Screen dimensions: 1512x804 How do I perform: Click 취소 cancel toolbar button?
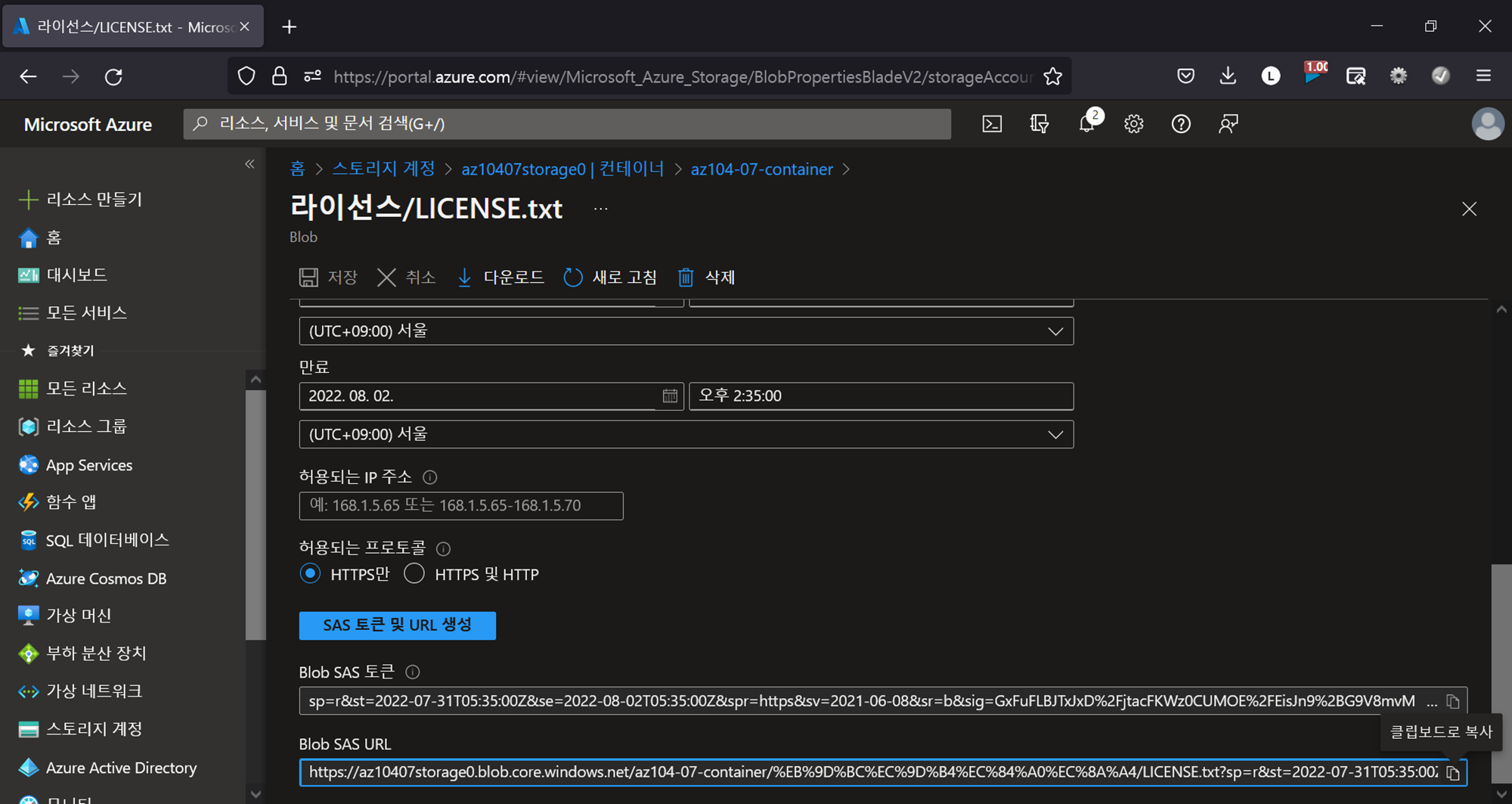click(407, 278)
